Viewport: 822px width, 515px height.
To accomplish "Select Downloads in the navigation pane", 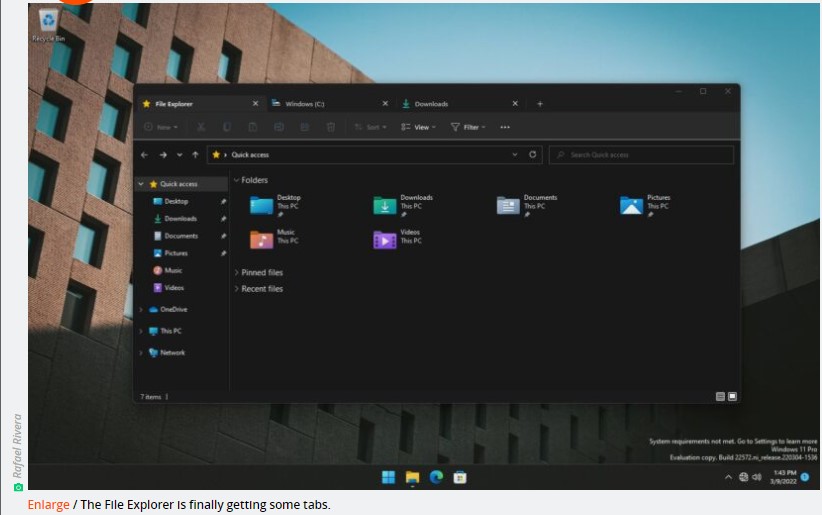I will pos(175,219).
